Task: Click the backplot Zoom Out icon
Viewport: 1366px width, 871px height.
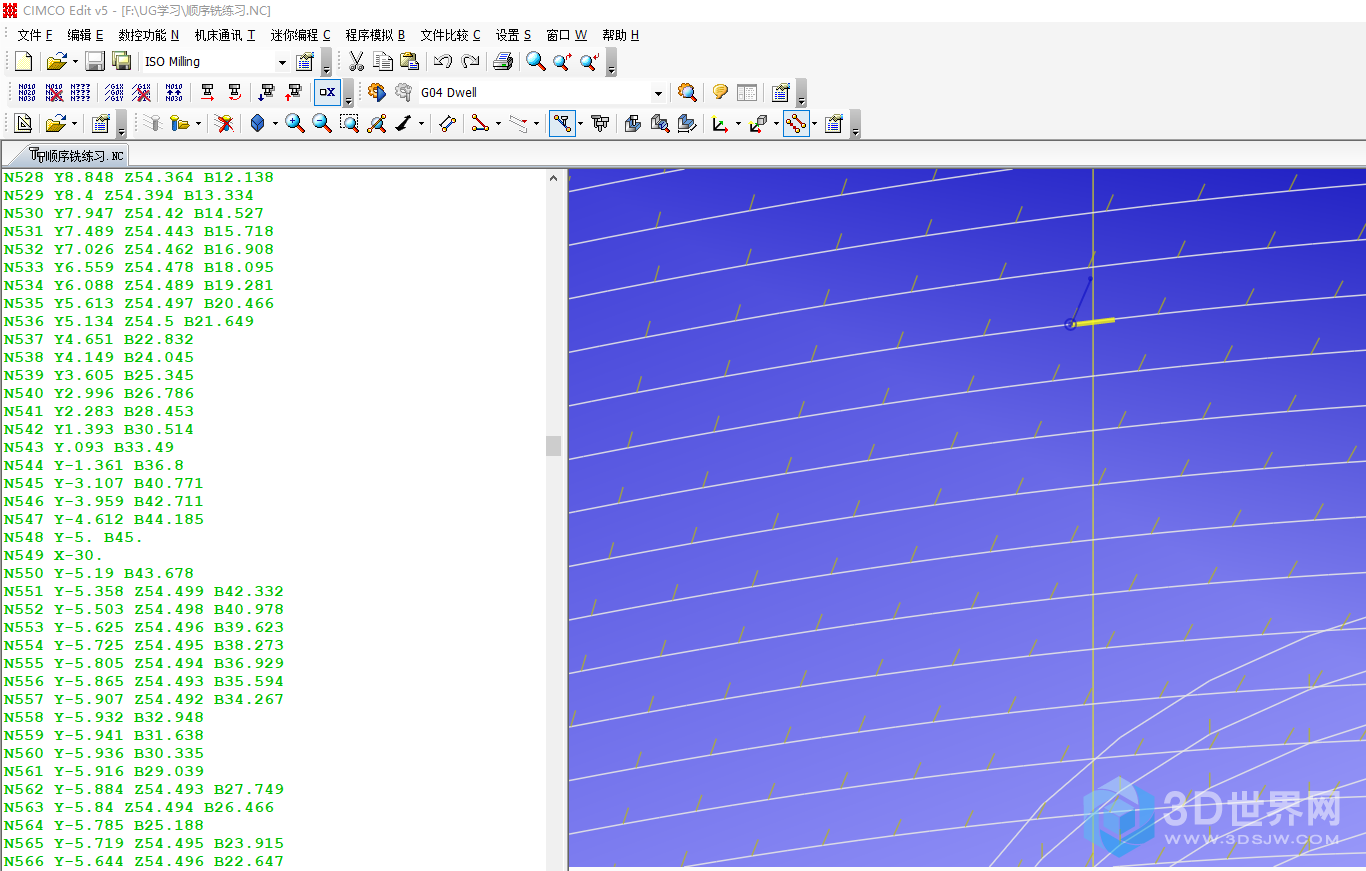Action: pos(322,124)
